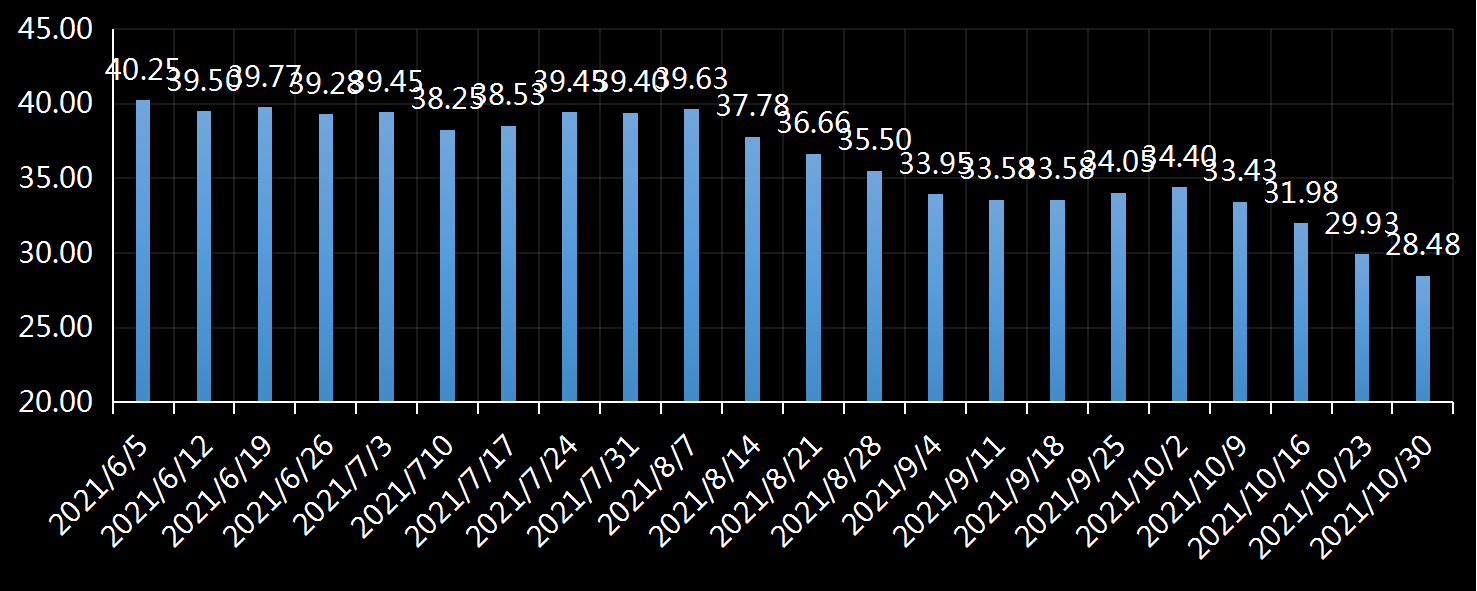The height and width of the screenshot is (591, 1477).
Task: Click the 29.93 data label
Action: point(1361,224)
